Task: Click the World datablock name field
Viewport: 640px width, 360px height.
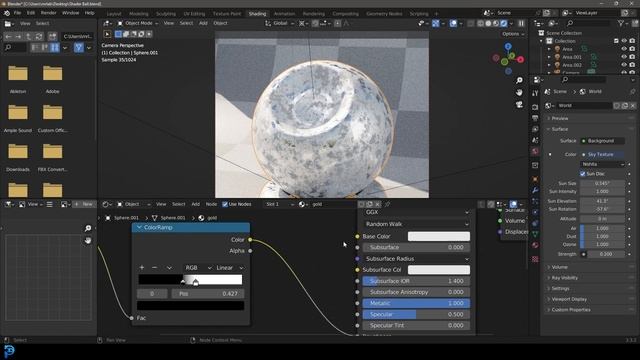Action: pyautogui.click(x=584, y=105)
